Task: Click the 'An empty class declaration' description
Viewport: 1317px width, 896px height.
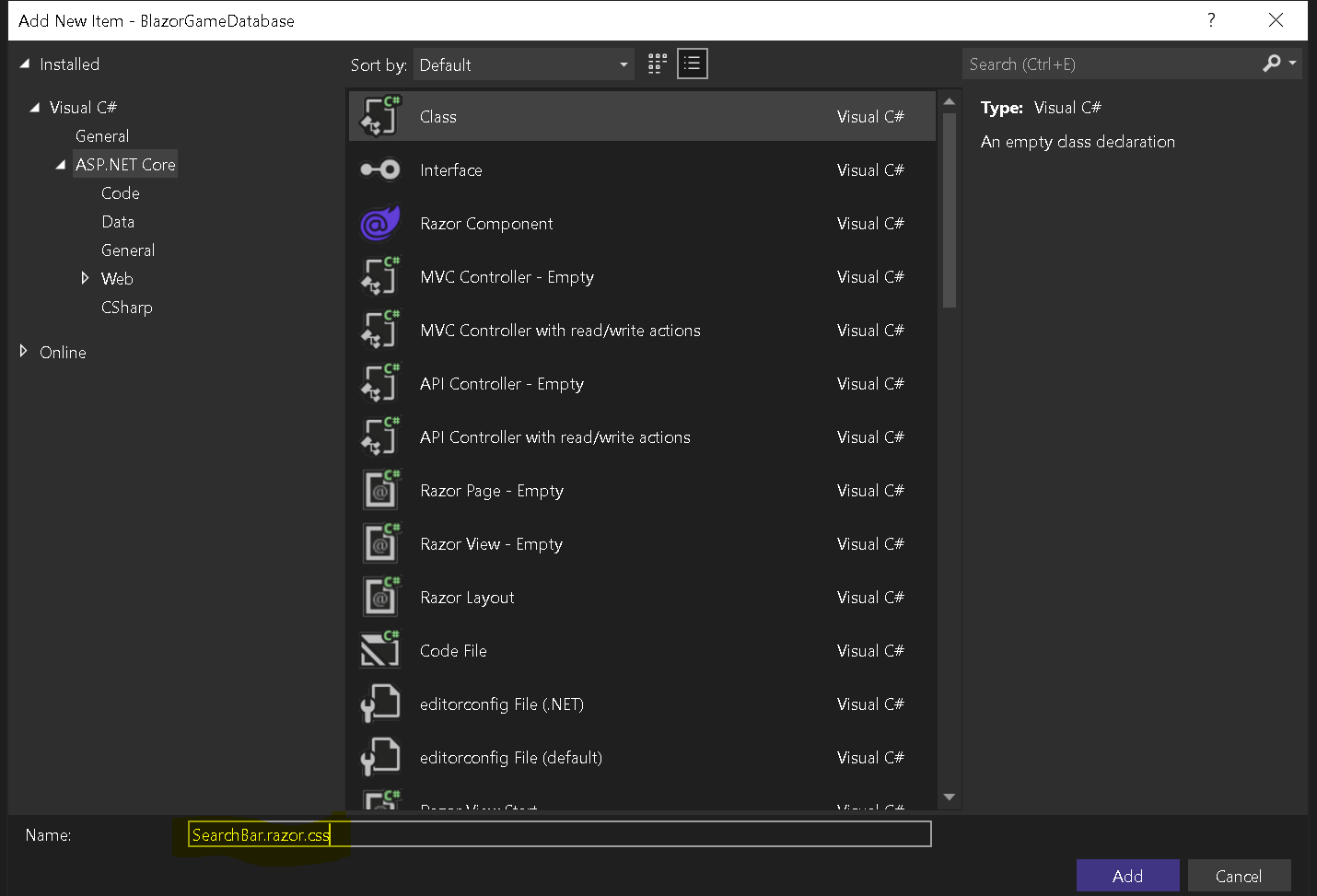Action: [x=1078, y=142]
